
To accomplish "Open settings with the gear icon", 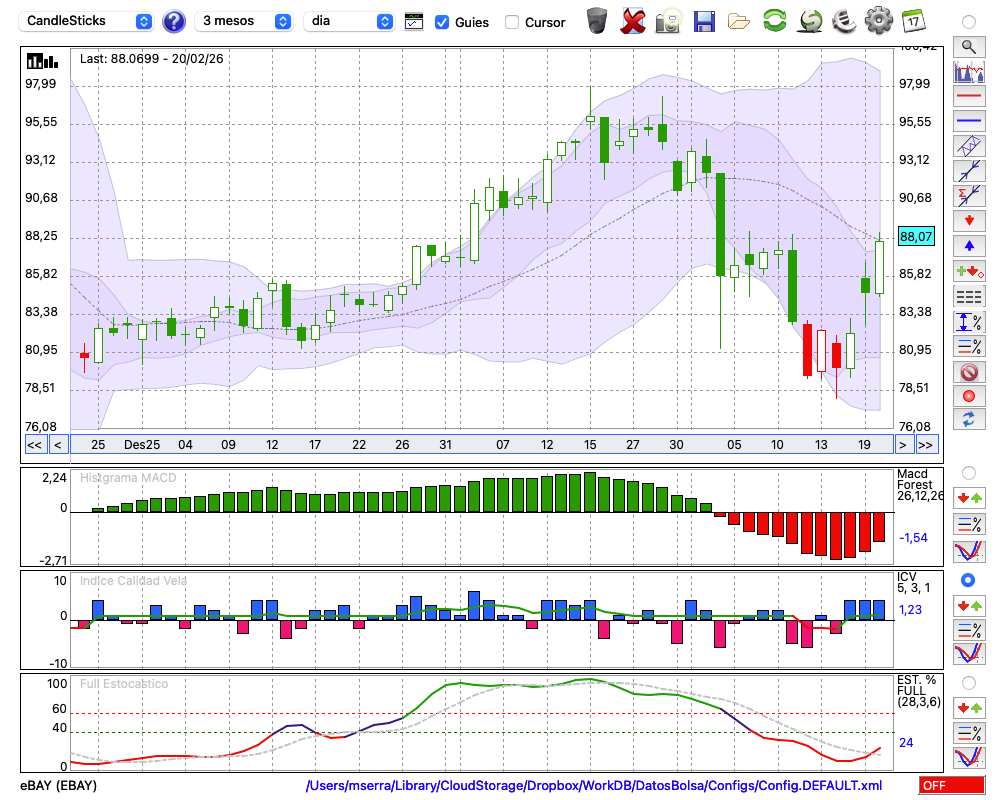I will [879, 20].
